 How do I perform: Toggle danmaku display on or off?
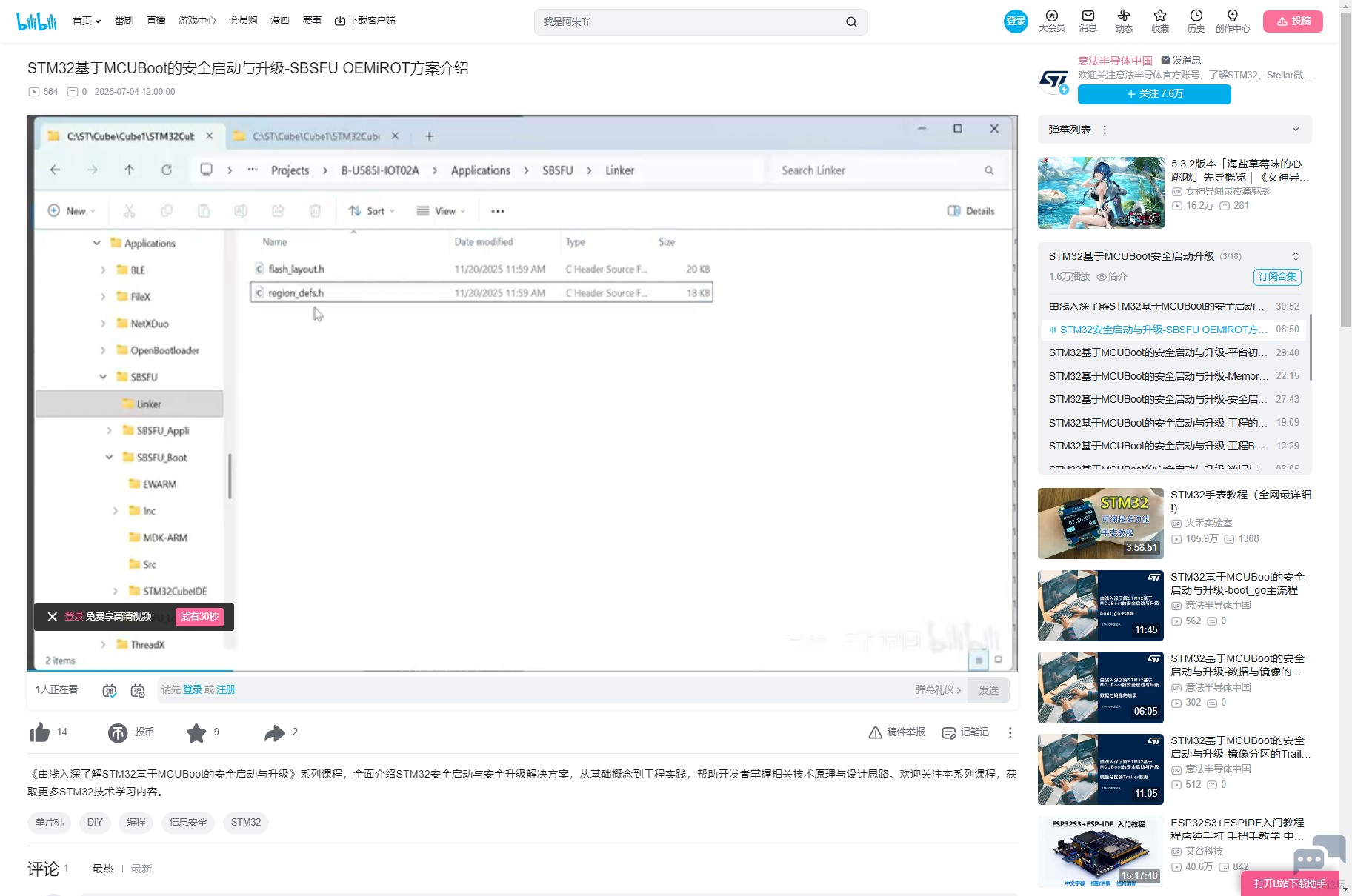tap(110, 690)
